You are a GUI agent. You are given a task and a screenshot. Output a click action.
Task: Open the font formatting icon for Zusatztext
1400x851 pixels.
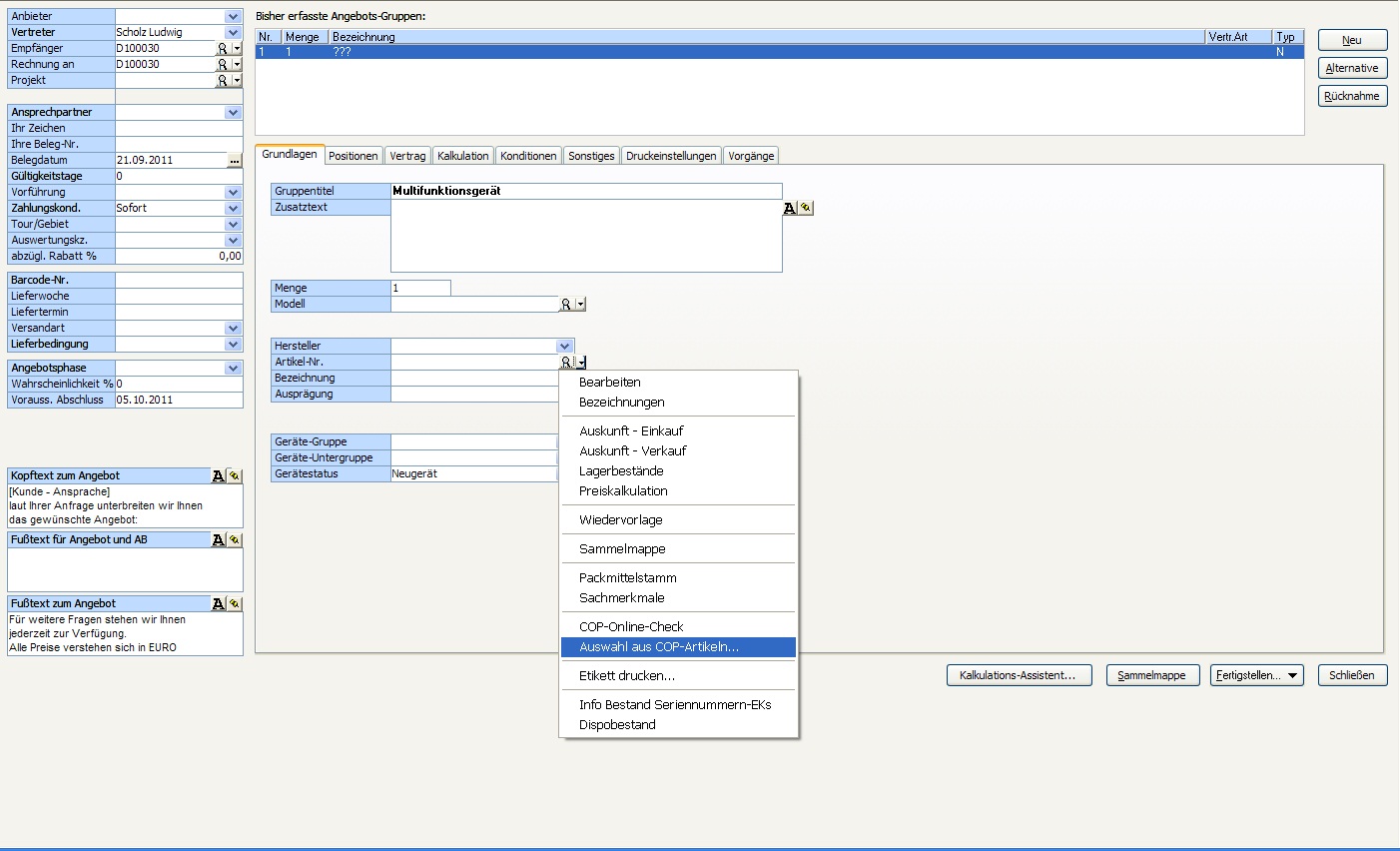790,208
